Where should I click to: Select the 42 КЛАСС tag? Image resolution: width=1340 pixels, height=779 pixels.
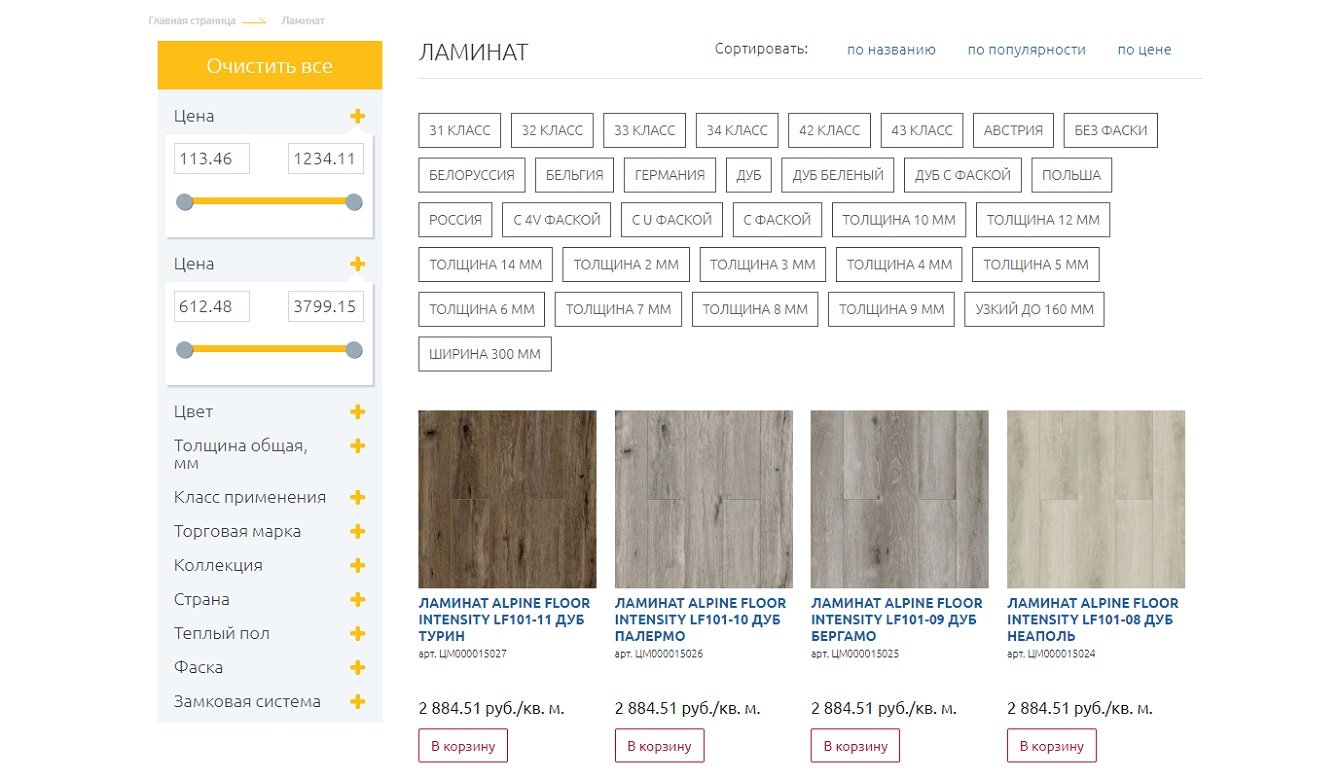tap(830, 130)
